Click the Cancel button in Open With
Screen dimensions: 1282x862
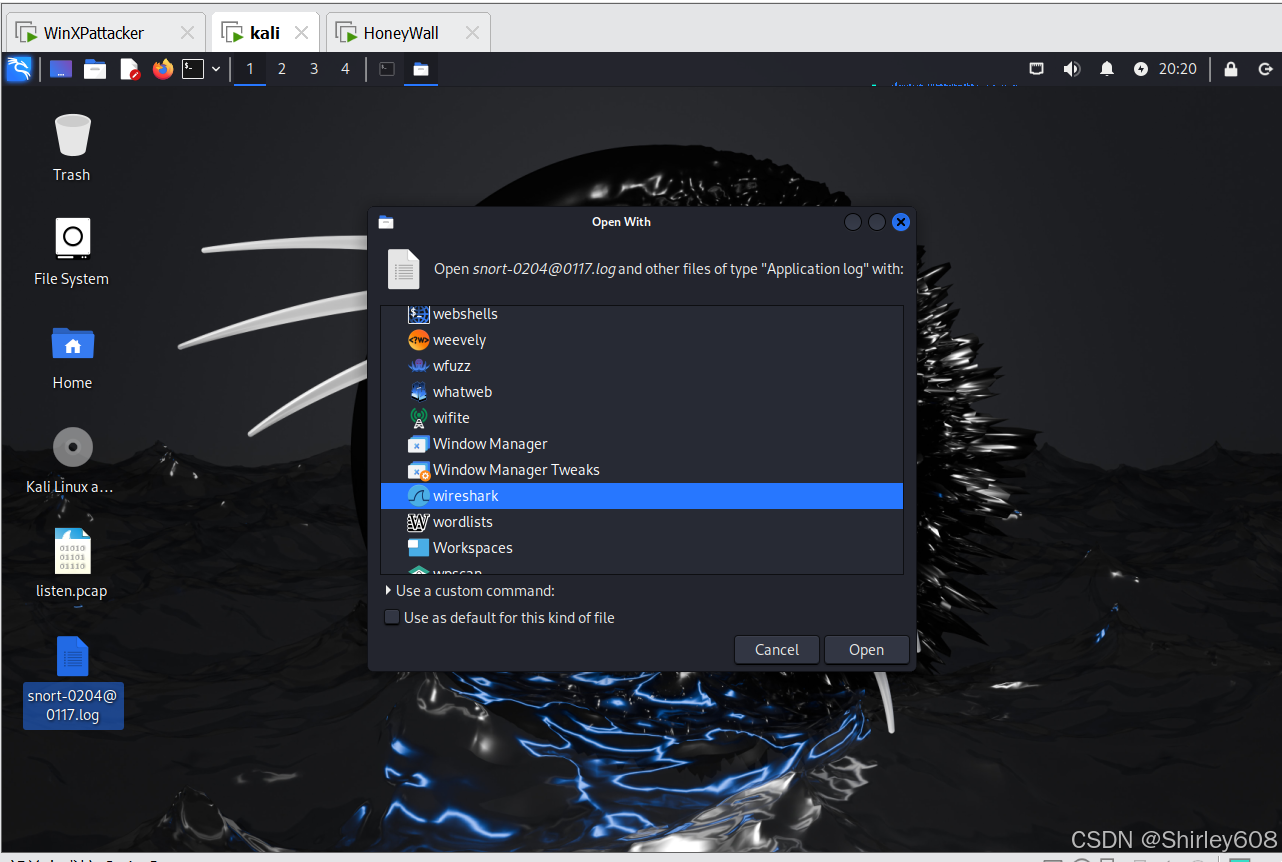tap(777, 650)
